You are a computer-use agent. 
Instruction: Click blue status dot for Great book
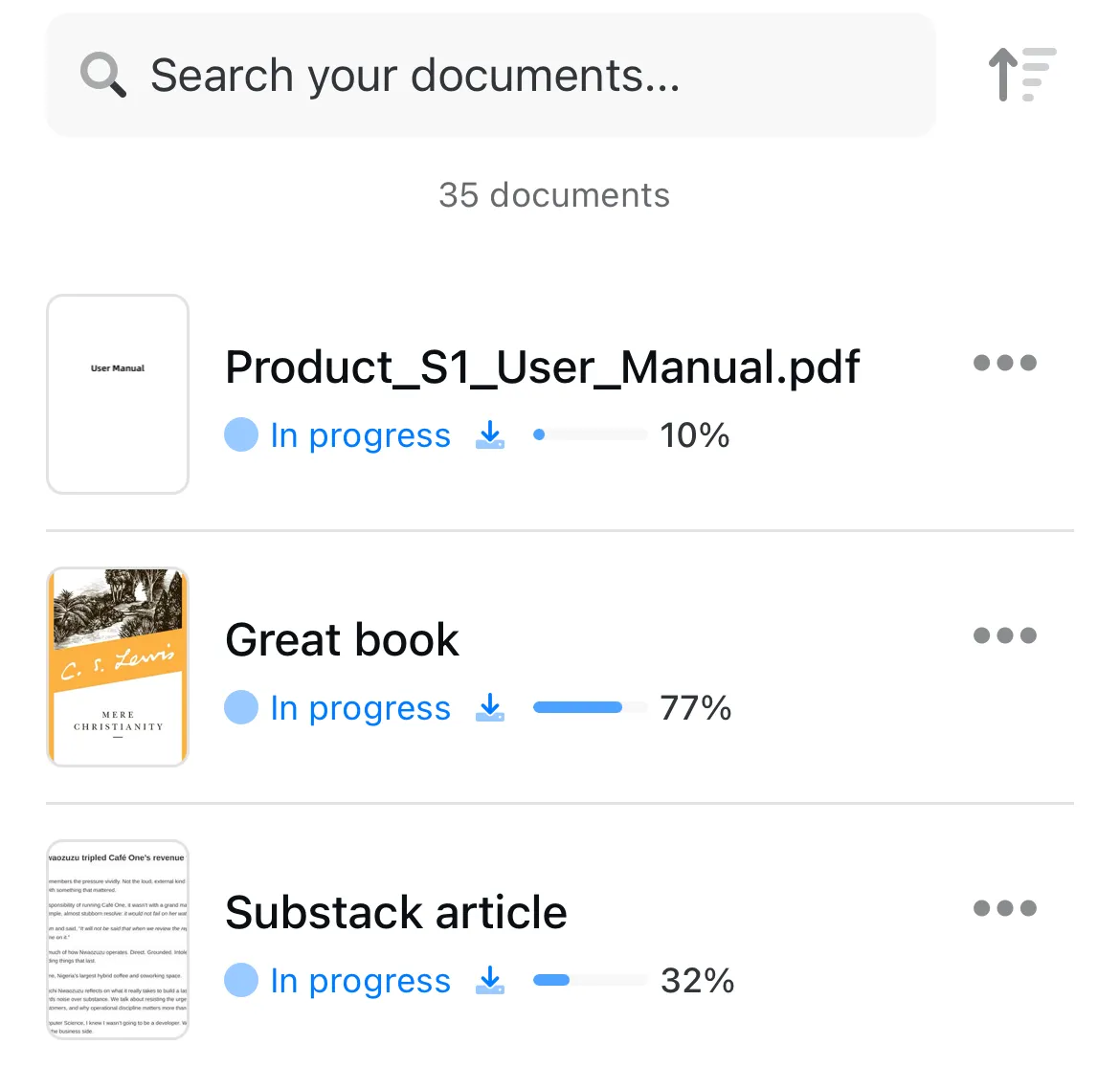pyautogui.click(x=241, y=708)
